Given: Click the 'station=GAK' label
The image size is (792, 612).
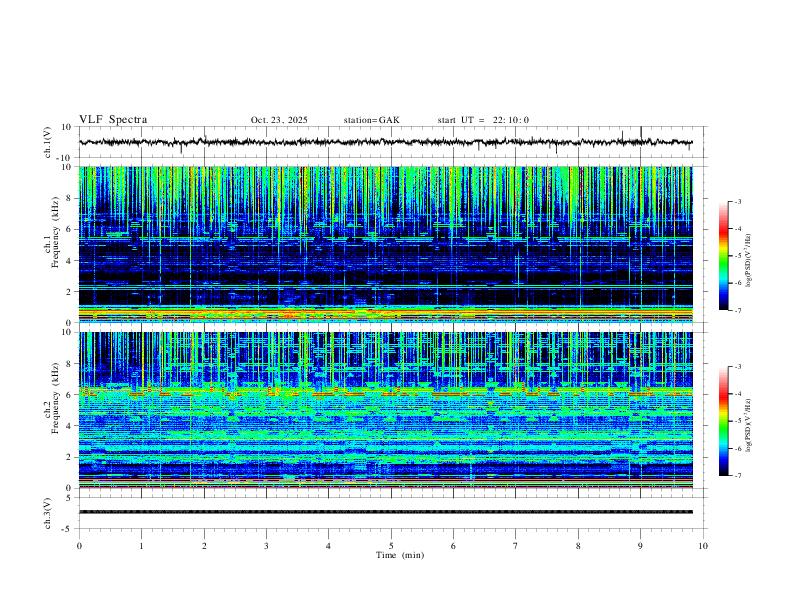Looking at the screenshot, I should coord(371,120).
